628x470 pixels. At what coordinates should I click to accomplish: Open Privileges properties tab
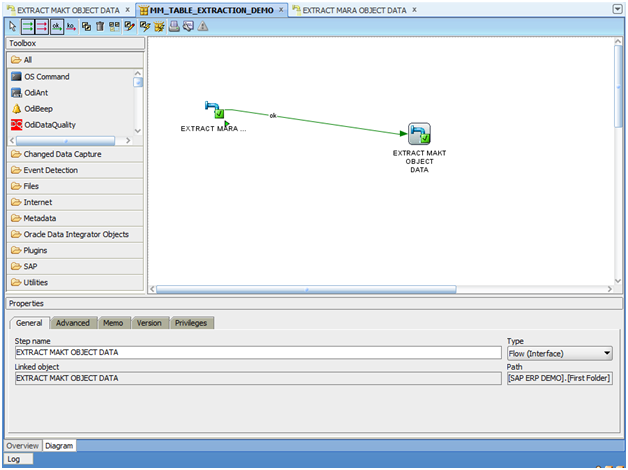pyautogui.click(x=191, y=323)
